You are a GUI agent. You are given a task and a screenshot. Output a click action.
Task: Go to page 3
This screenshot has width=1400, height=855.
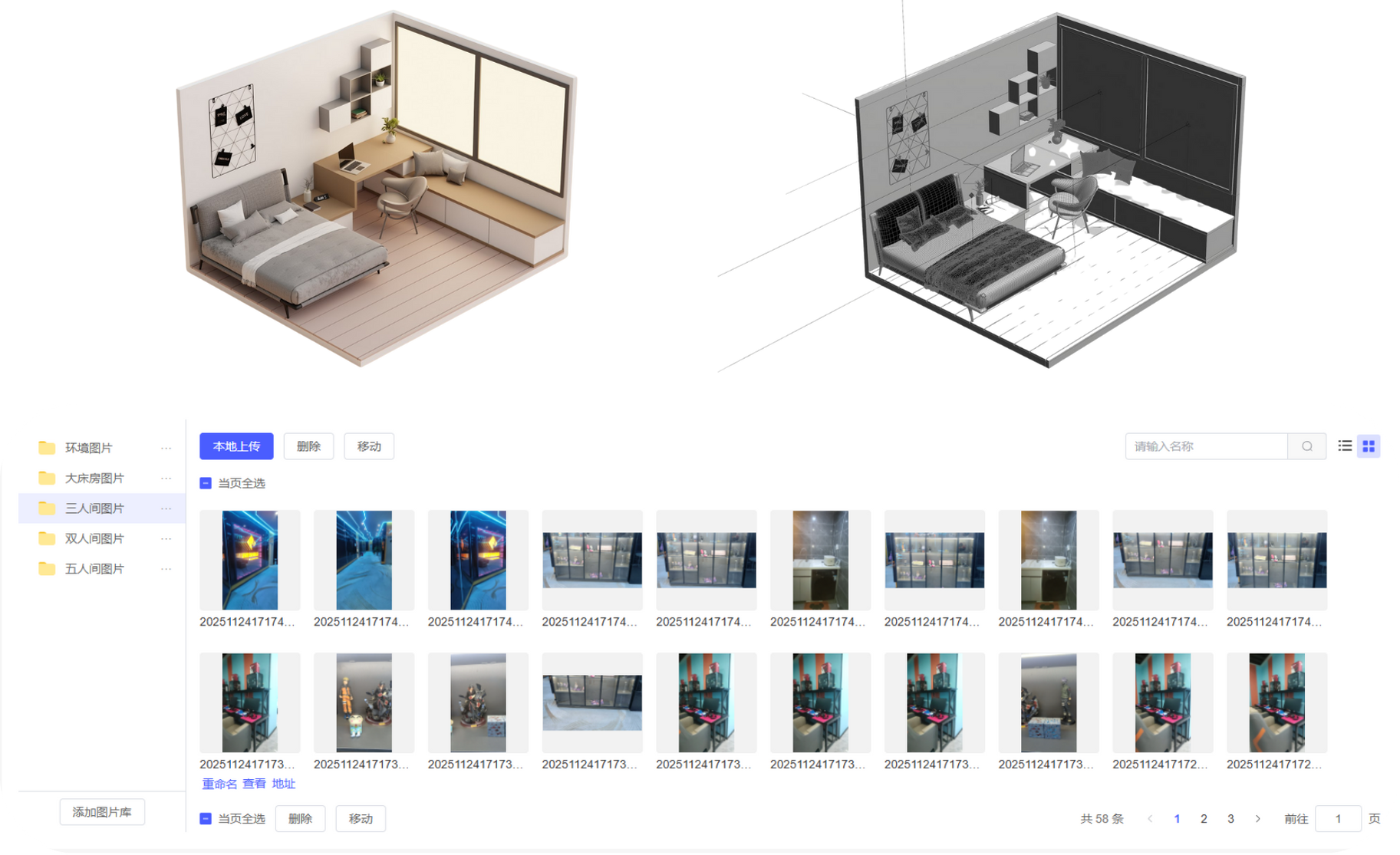(x=1230, y=819)
